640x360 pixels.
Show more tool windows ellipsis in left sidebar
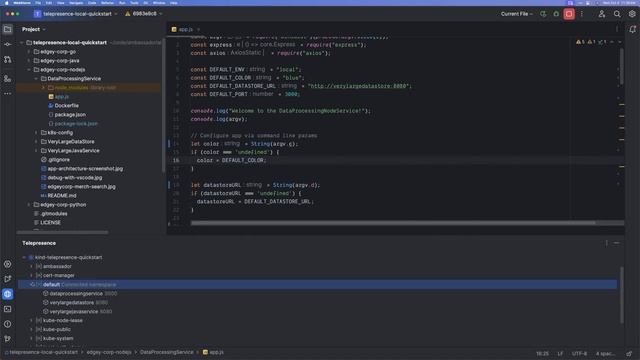pos(7,93)
